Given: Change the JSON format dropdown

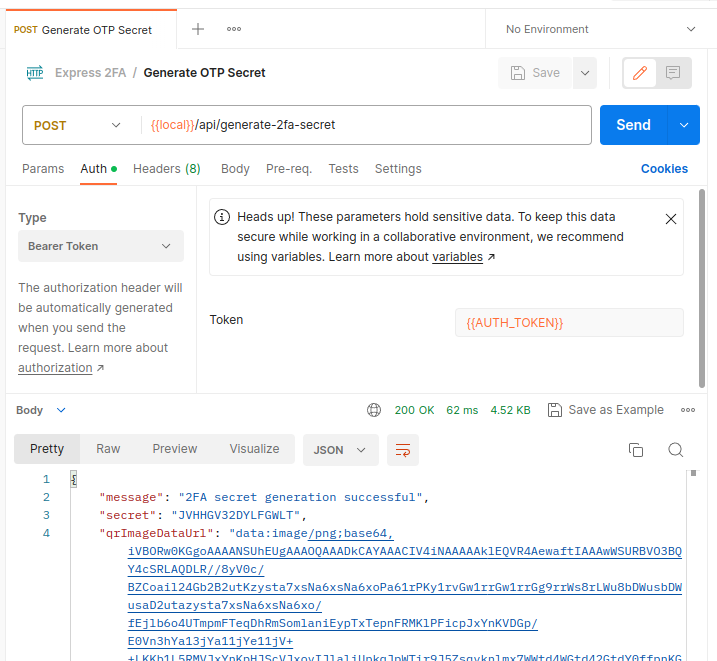Looking at the screenshot, I should pyautogui.click(x=341, y=450).
